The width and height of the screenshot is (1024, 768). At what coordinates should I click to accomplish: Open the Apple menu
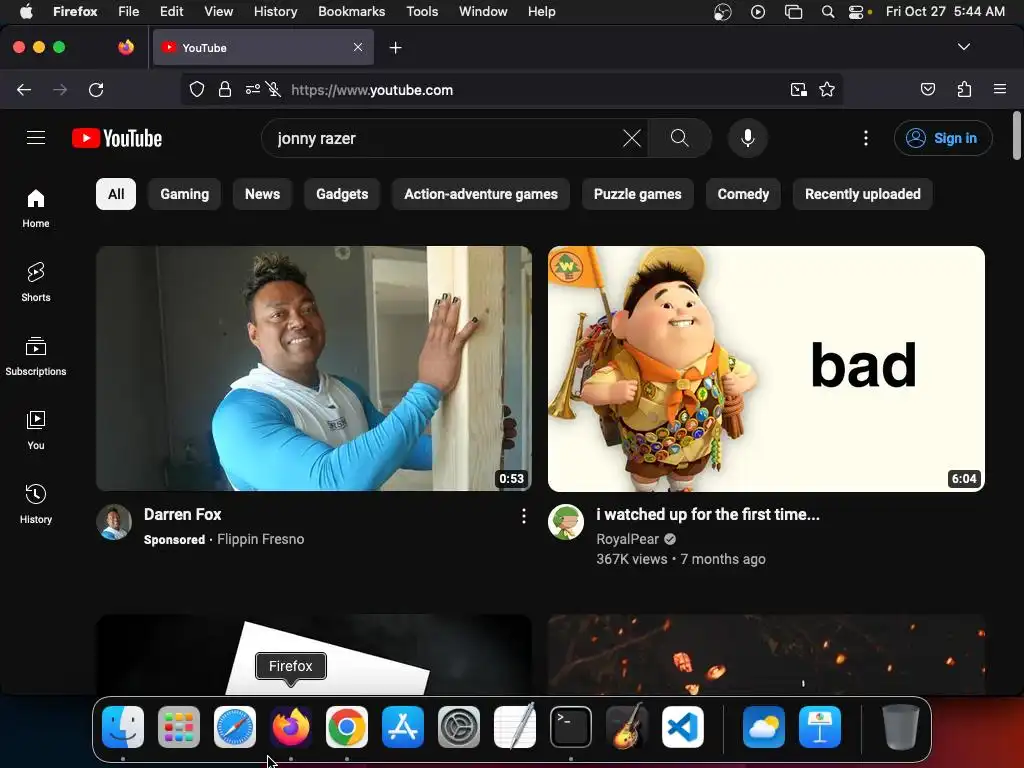(x=25, y=12)
